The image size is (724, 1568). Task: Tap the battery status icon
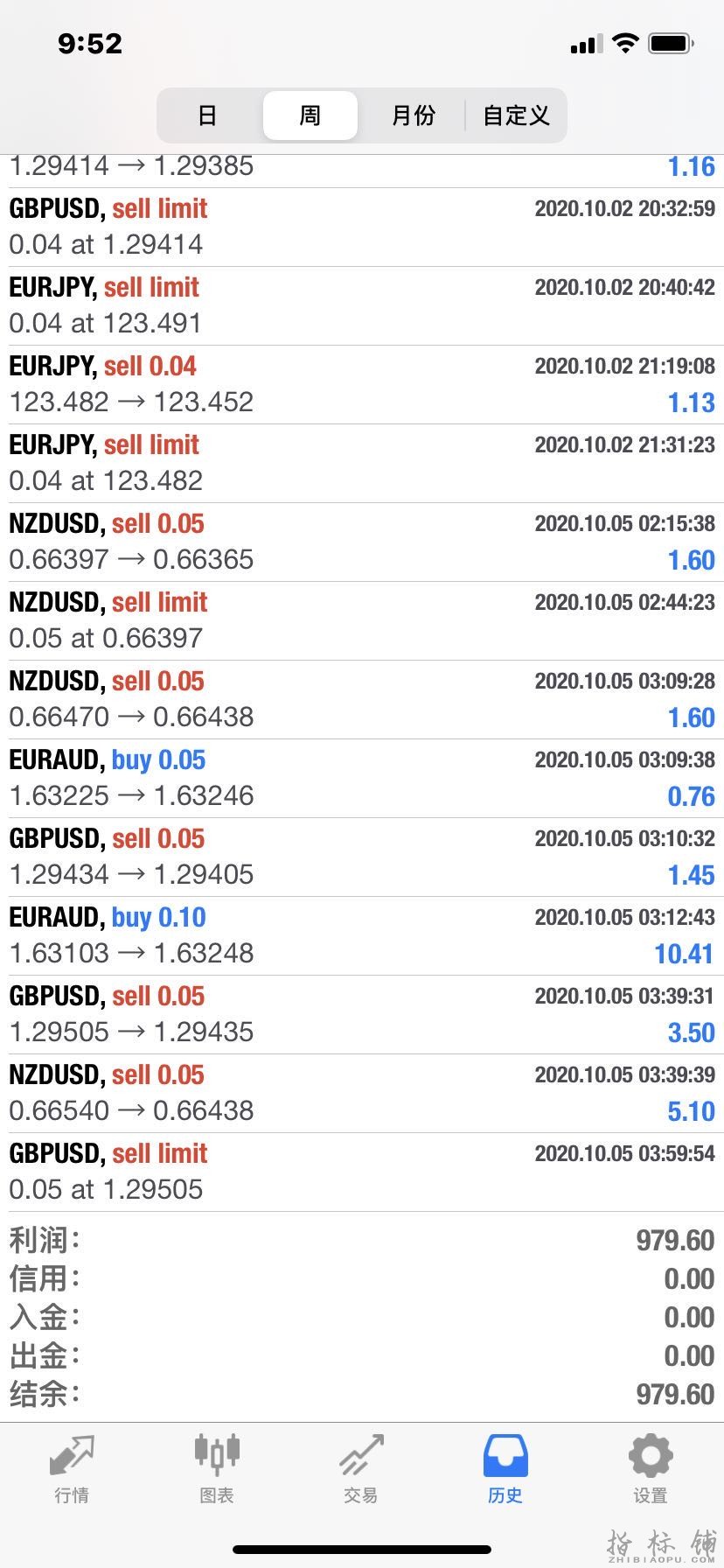click(672, 43)
